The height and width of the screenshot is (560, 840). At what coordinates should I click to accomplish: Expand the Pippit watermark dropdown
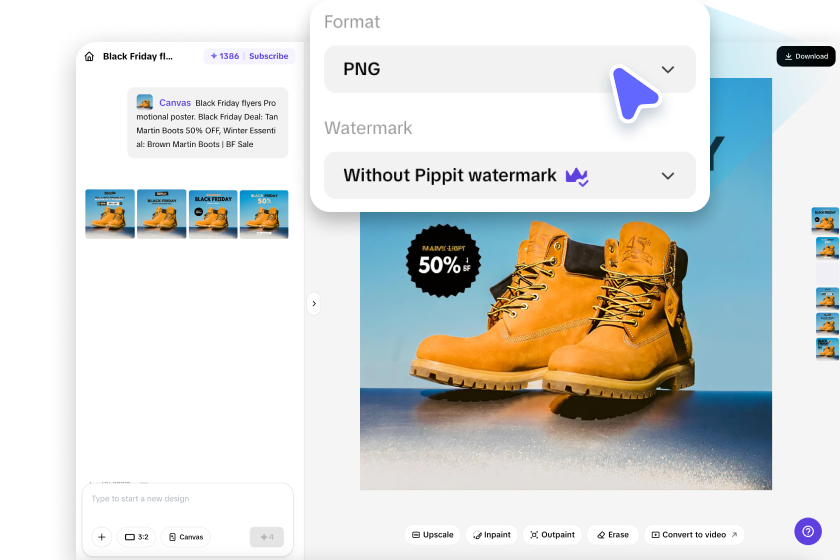click(x=509, y=176)
